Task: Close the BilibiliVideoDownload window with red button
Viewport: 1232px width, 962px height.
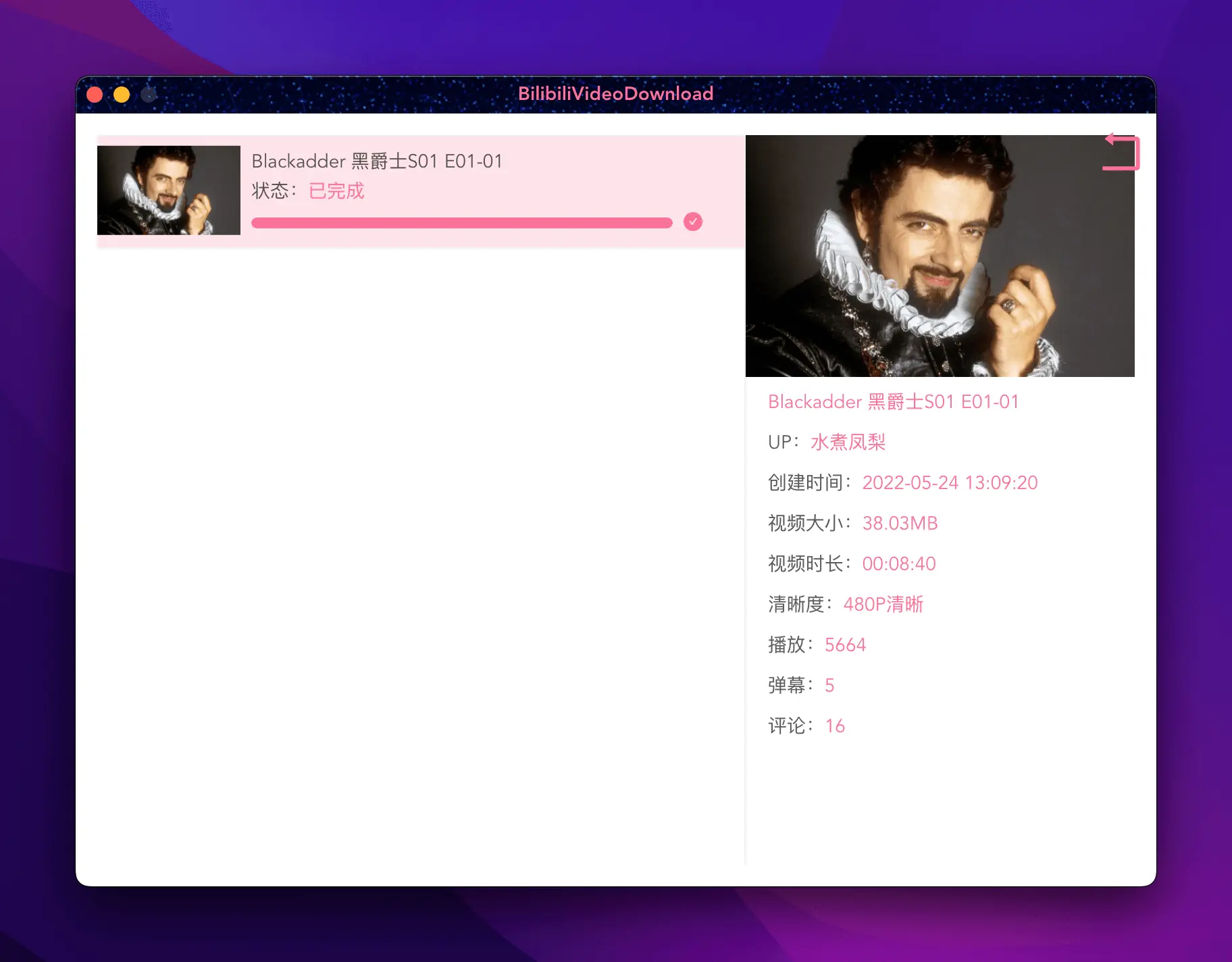Action: tap(95, 95)
